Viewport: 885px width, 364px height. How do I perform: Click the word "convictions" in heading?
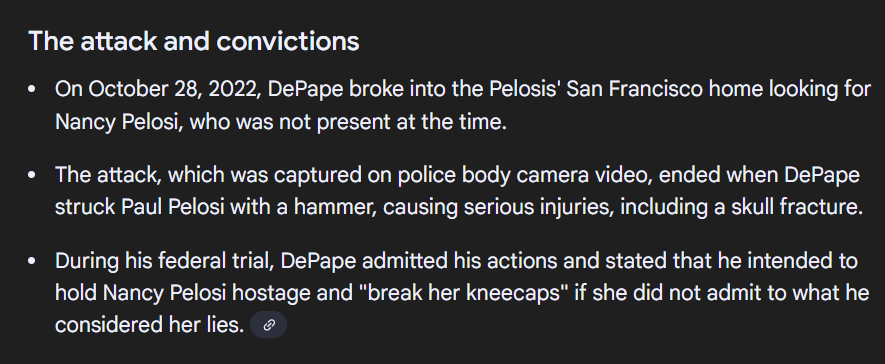[x=288, y=41]
